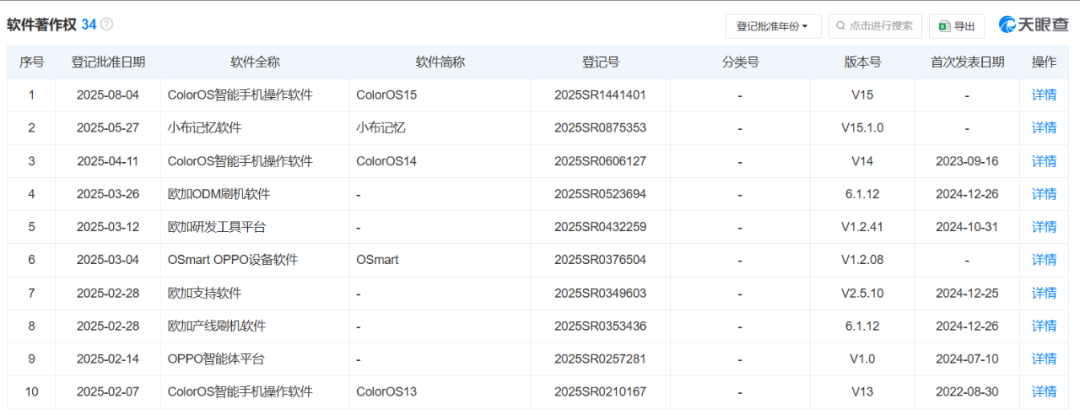Click the 点击进行搜索 search field

[875, 26]
